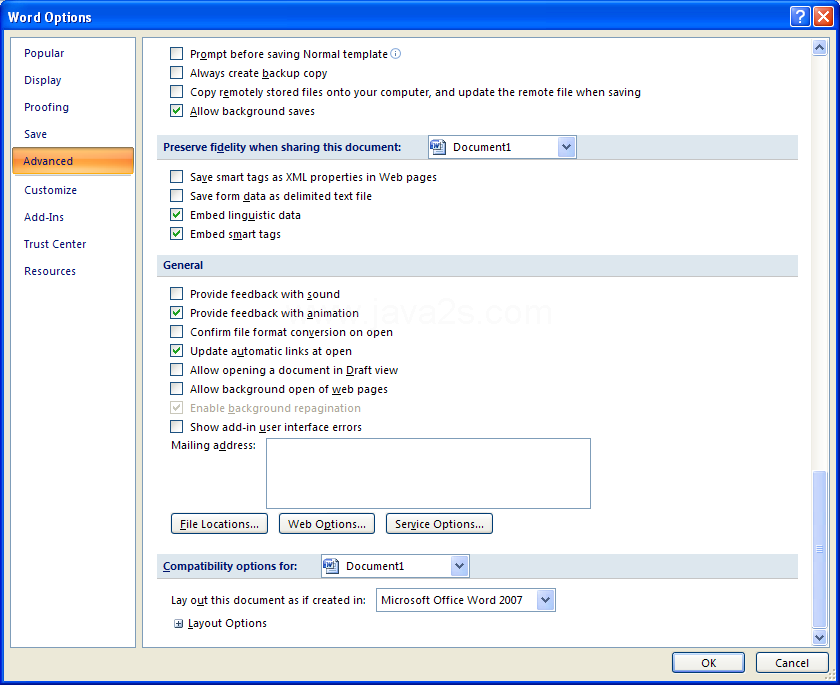Click scrollbar down arrow
Screen dimensions: 840x685
tap(819, 637)
